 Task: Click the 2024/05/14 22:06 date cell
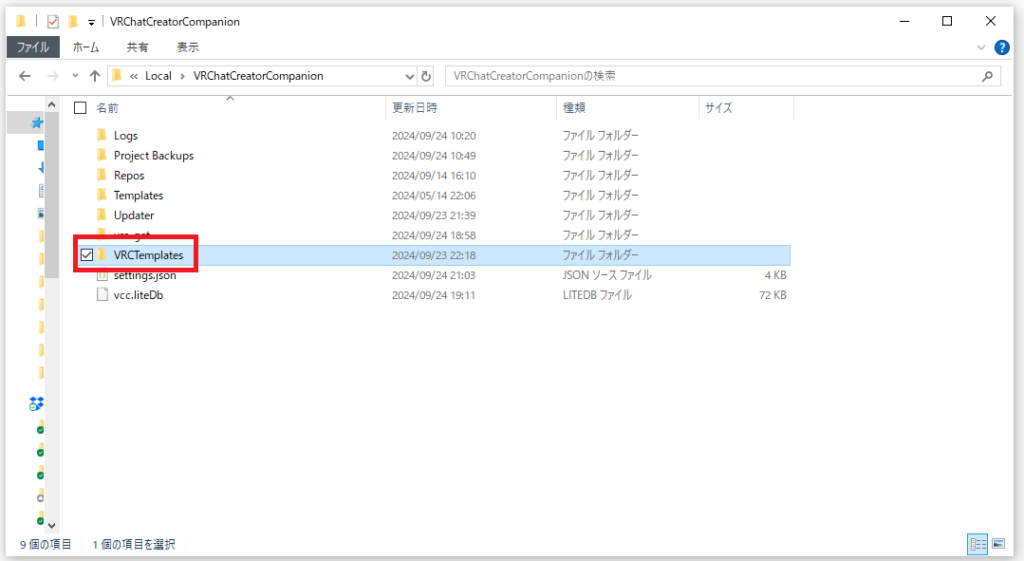coord(434,195)
